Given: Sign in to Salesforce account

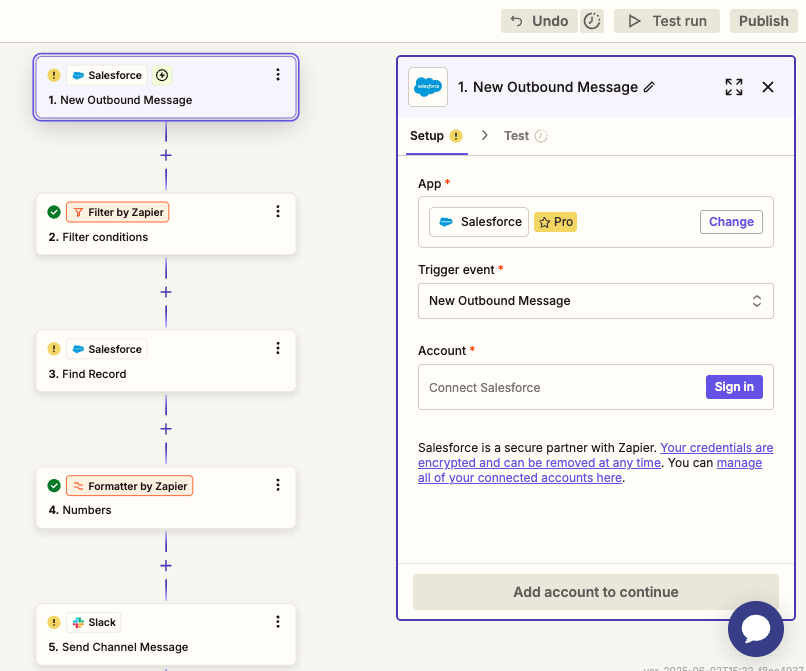Looking at the screenshot, I should tap(734, 387).
